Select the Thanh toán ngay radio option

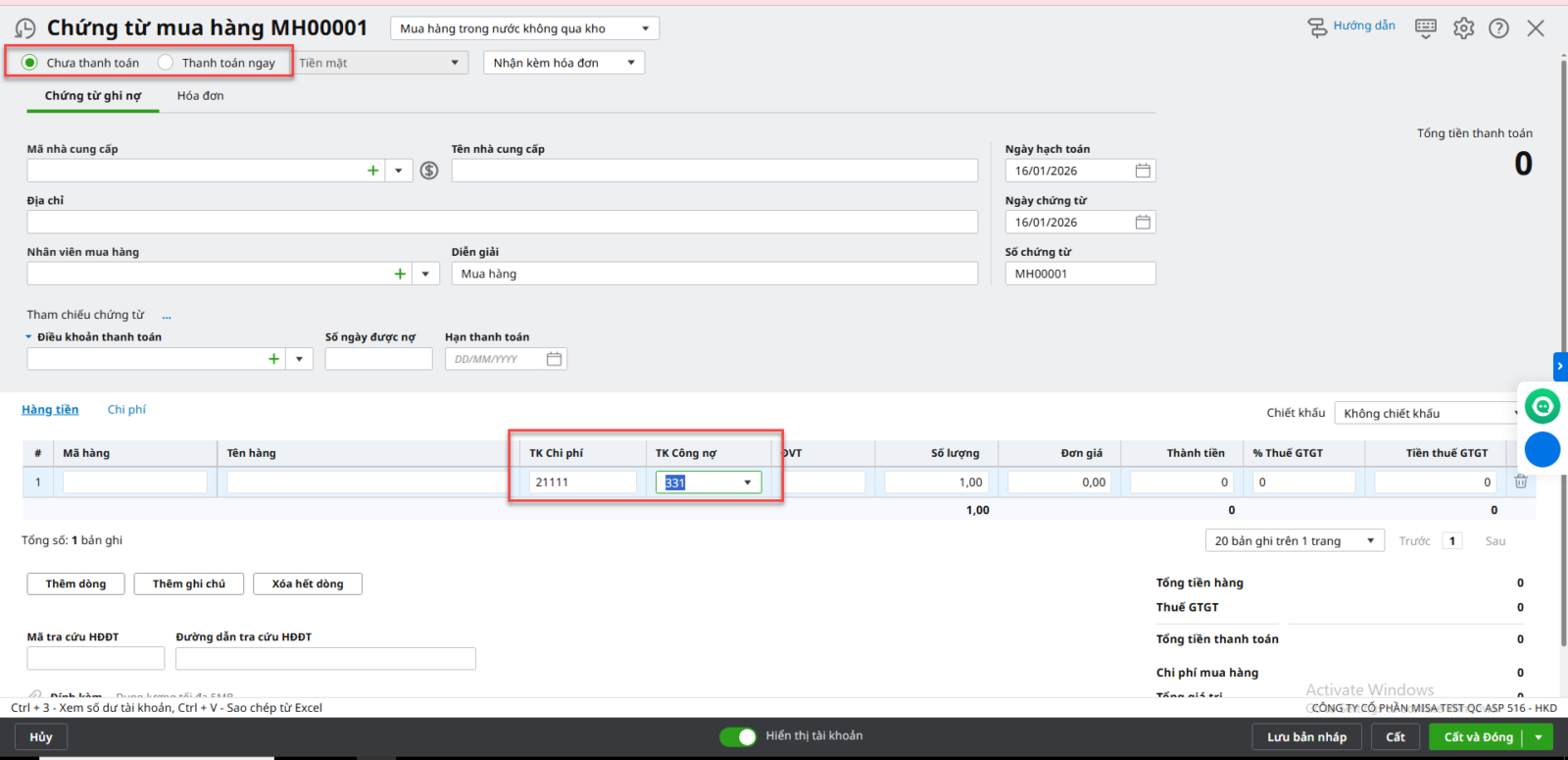[x=166, y=63]
